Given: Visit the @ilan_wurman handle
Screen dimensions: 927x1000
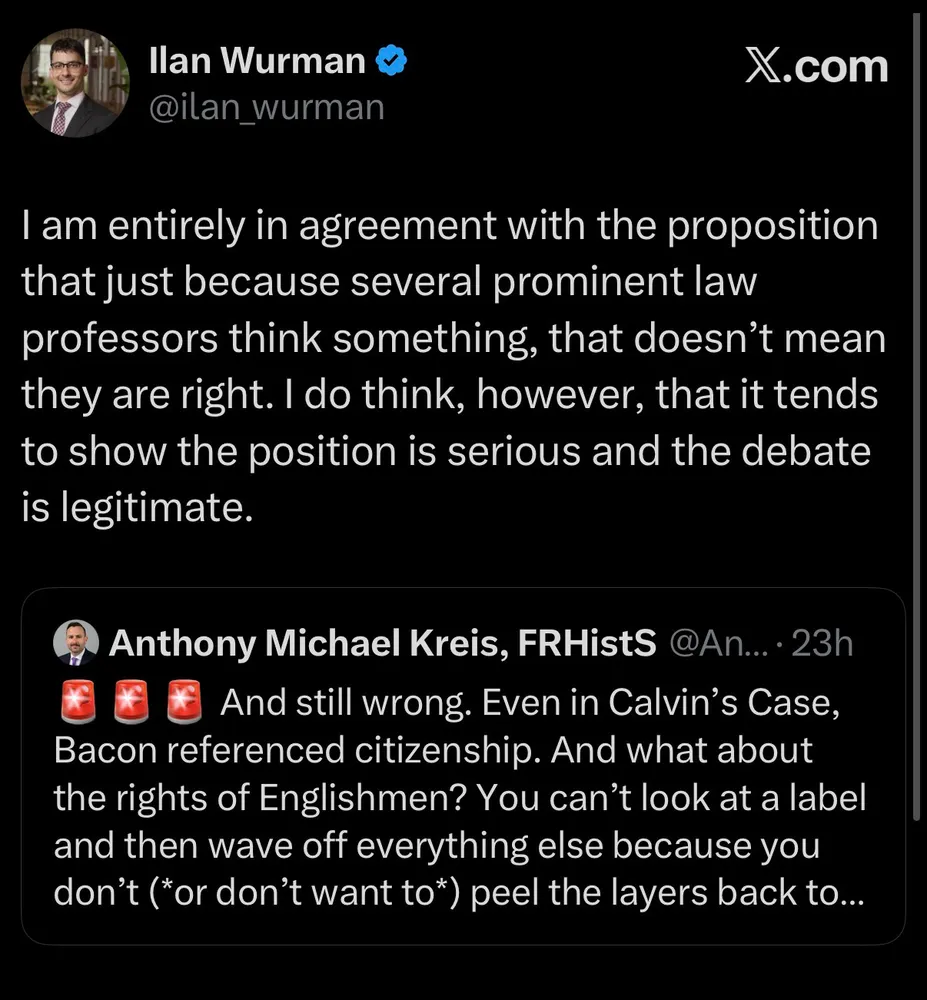Looking at the screenshot, I should click(266, 108).
